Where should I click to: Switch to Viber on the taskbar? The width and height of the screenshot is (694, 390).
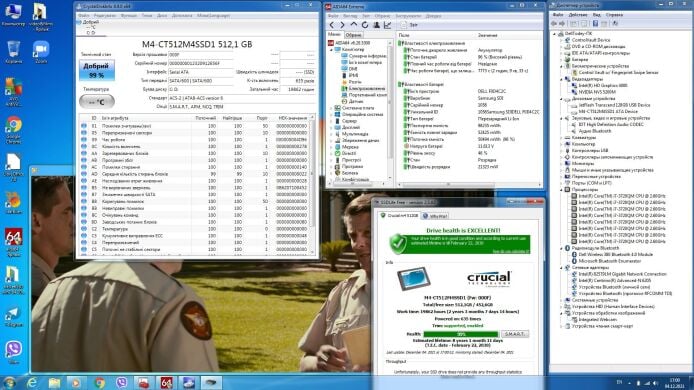[x=121, y=382]
